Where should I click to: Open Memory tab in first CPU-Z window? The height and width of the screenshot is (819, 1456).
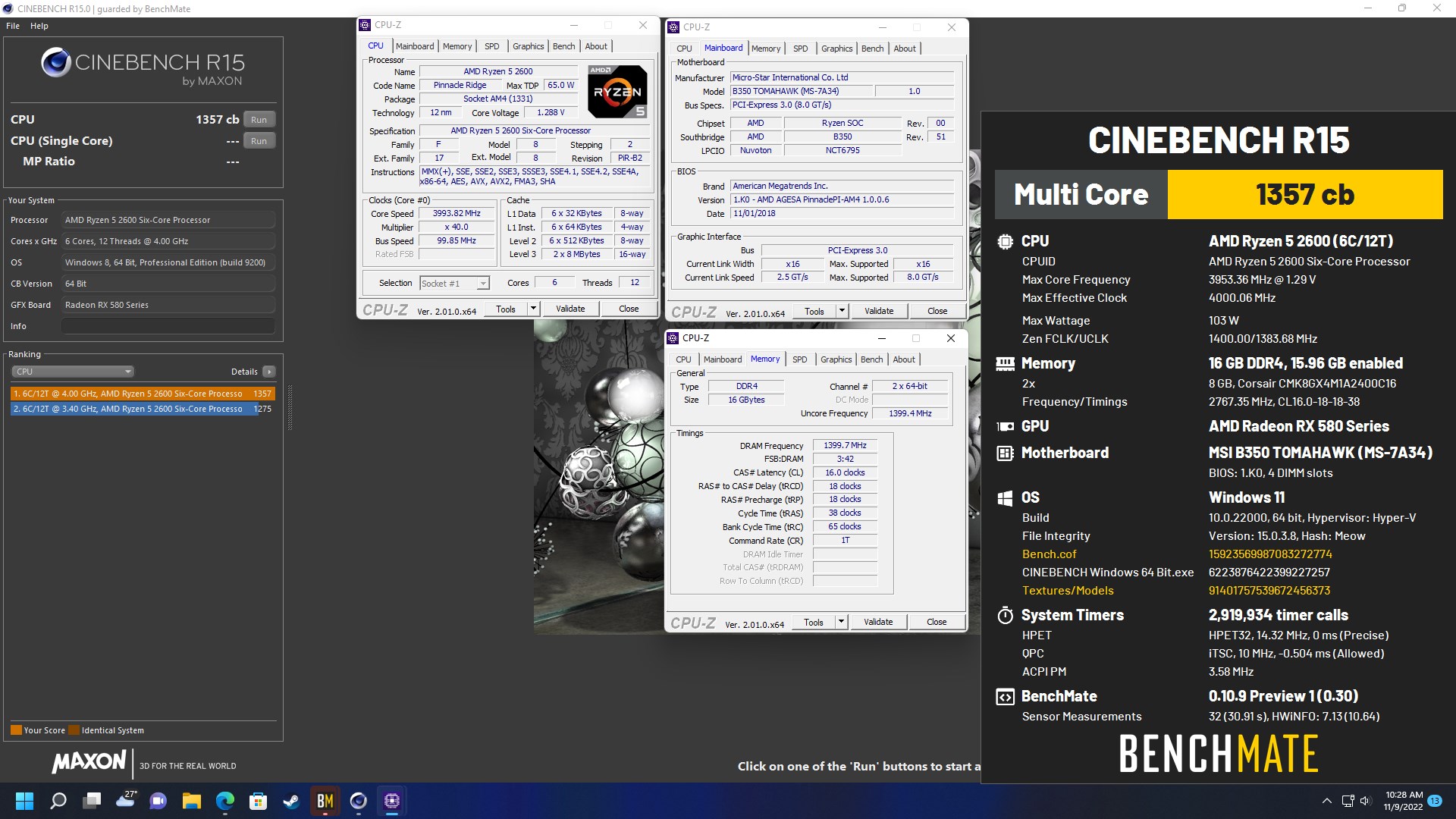[457, 46]
